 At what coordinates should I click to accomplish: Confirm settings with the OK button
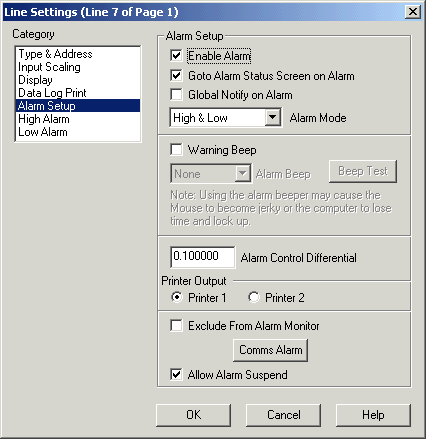click(x=193, y=415)
